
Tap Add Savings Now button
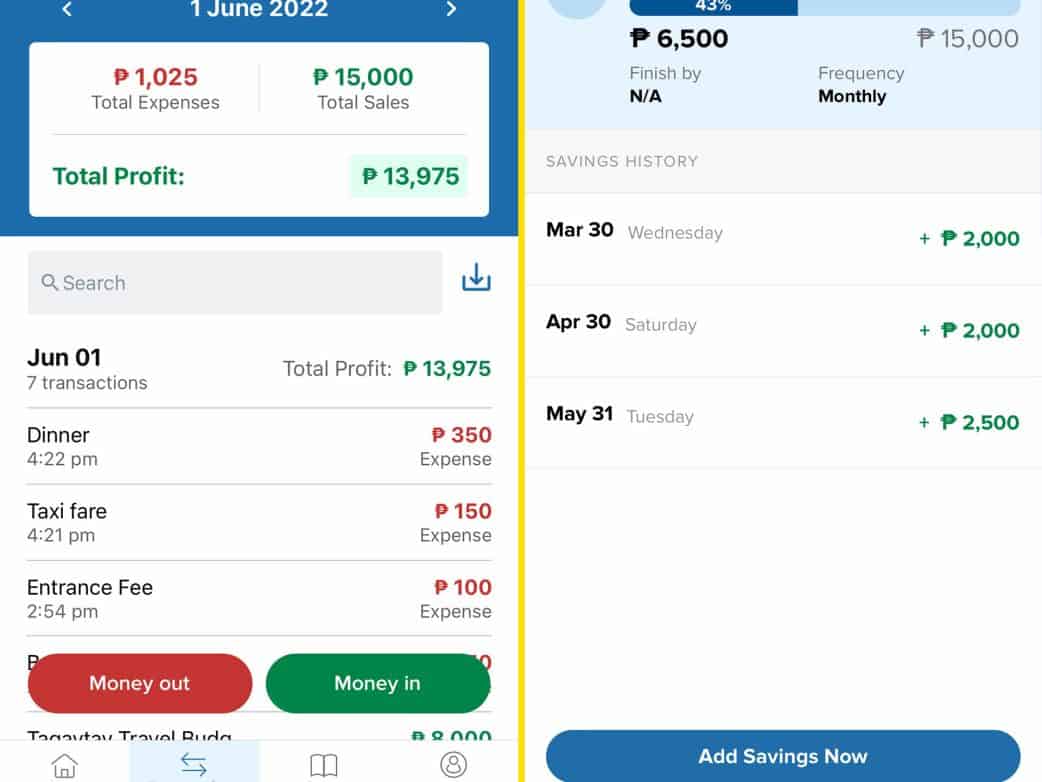click(782, 756)
